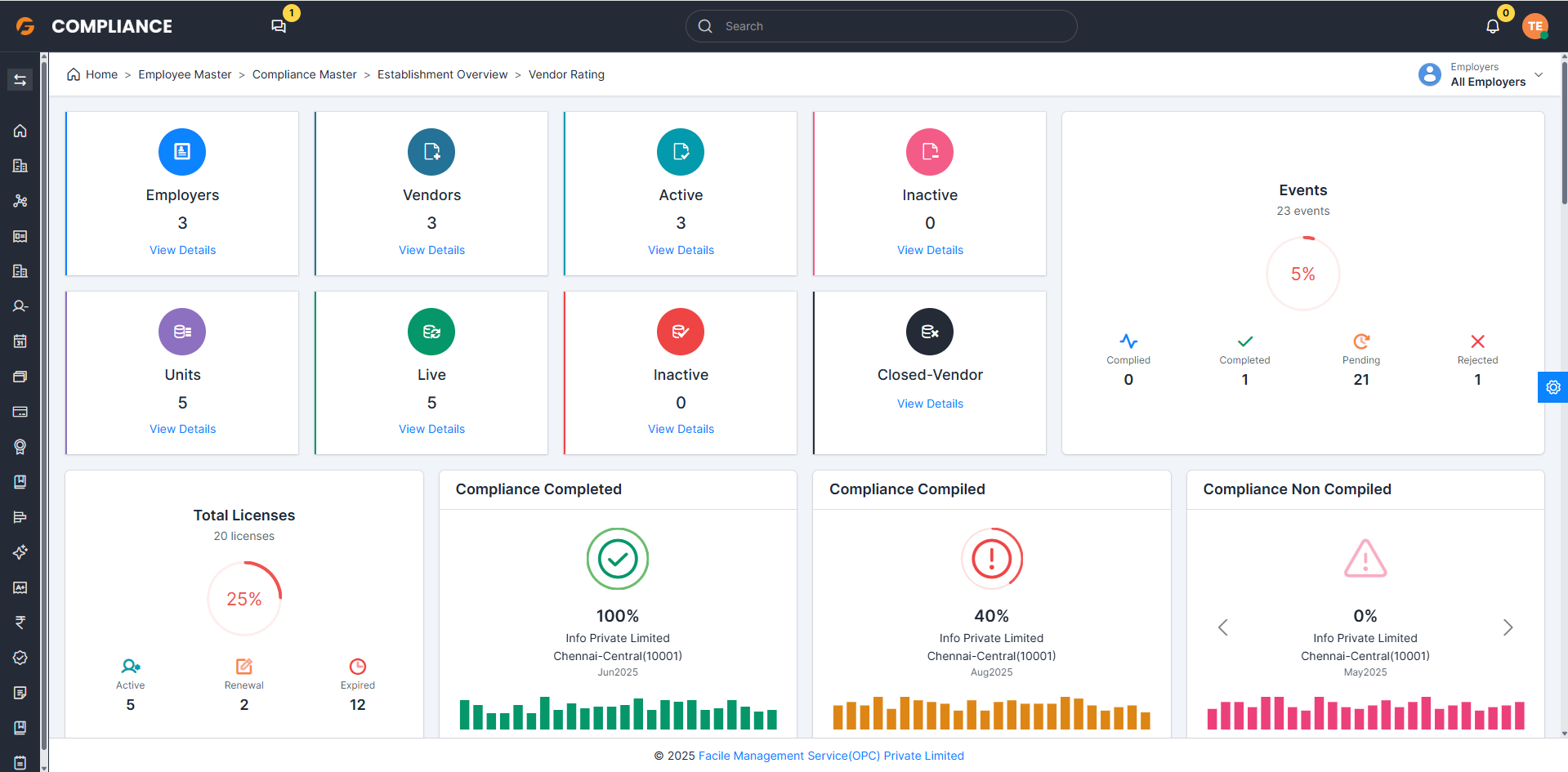Click into the Search field
This screenshot has height=772, width=1568.
[881, 26]
